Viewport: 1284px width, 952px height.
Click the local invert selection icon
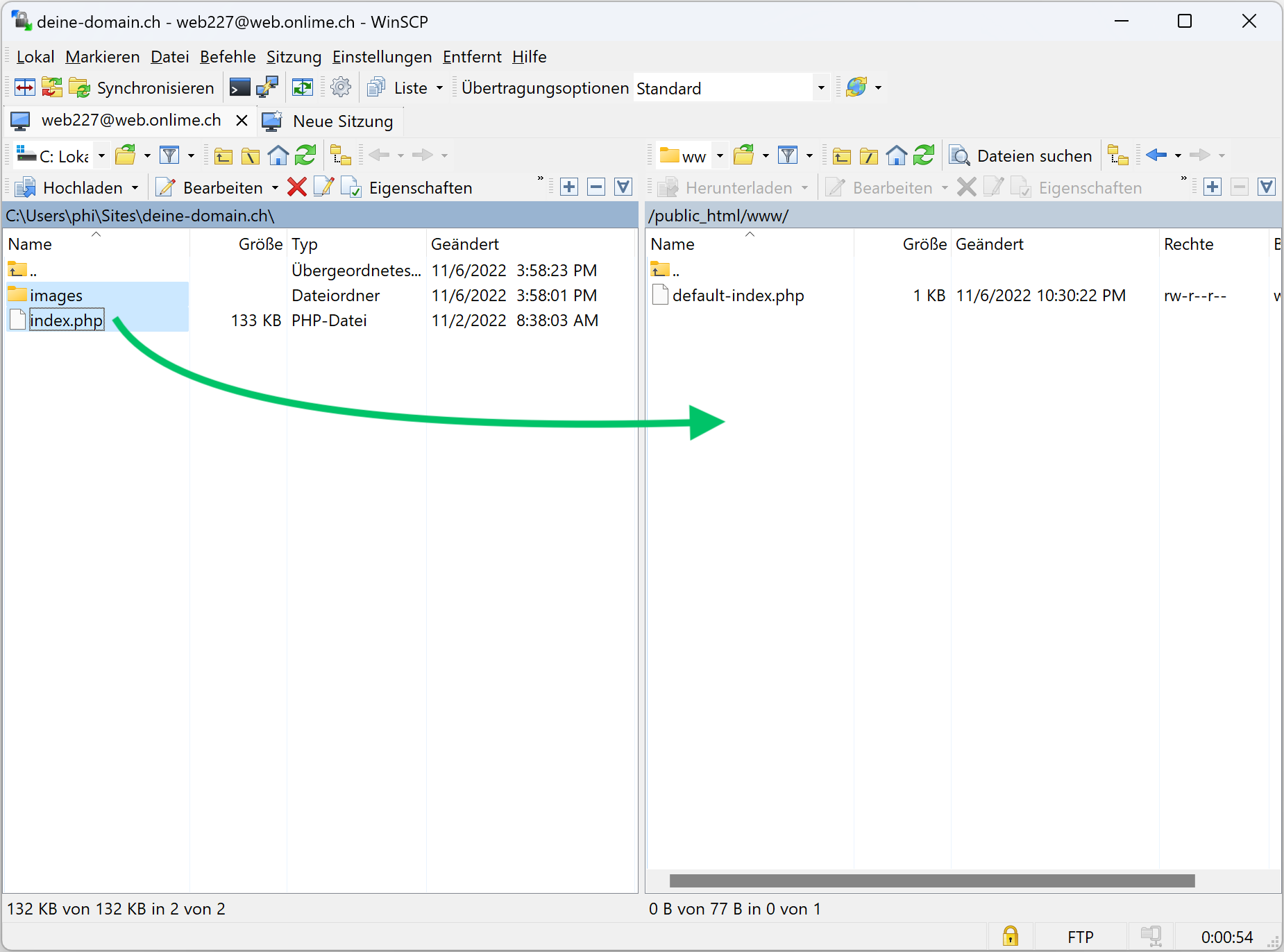click(623, 187)
